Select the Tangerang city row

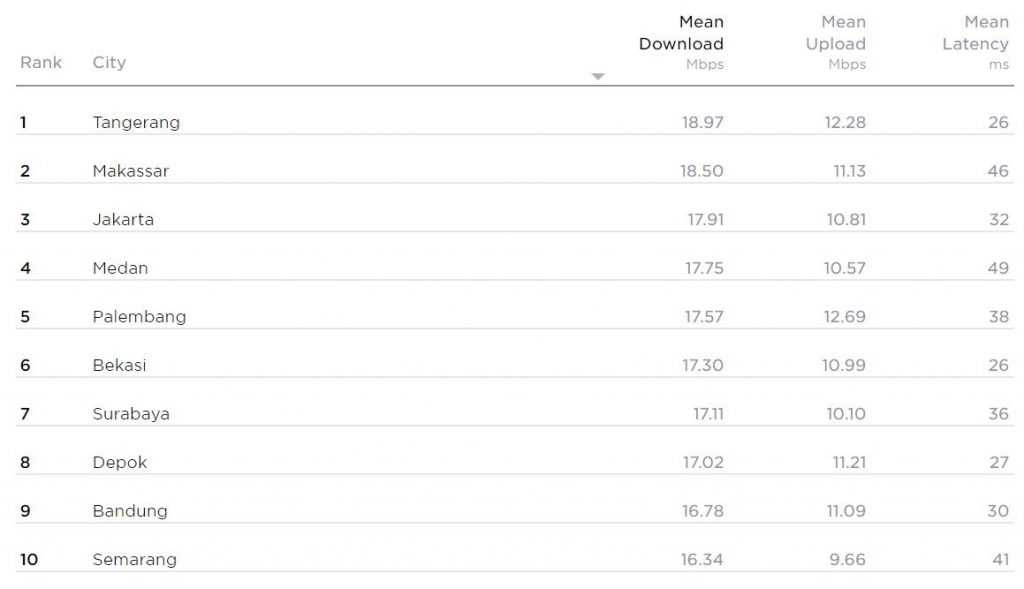136,122
